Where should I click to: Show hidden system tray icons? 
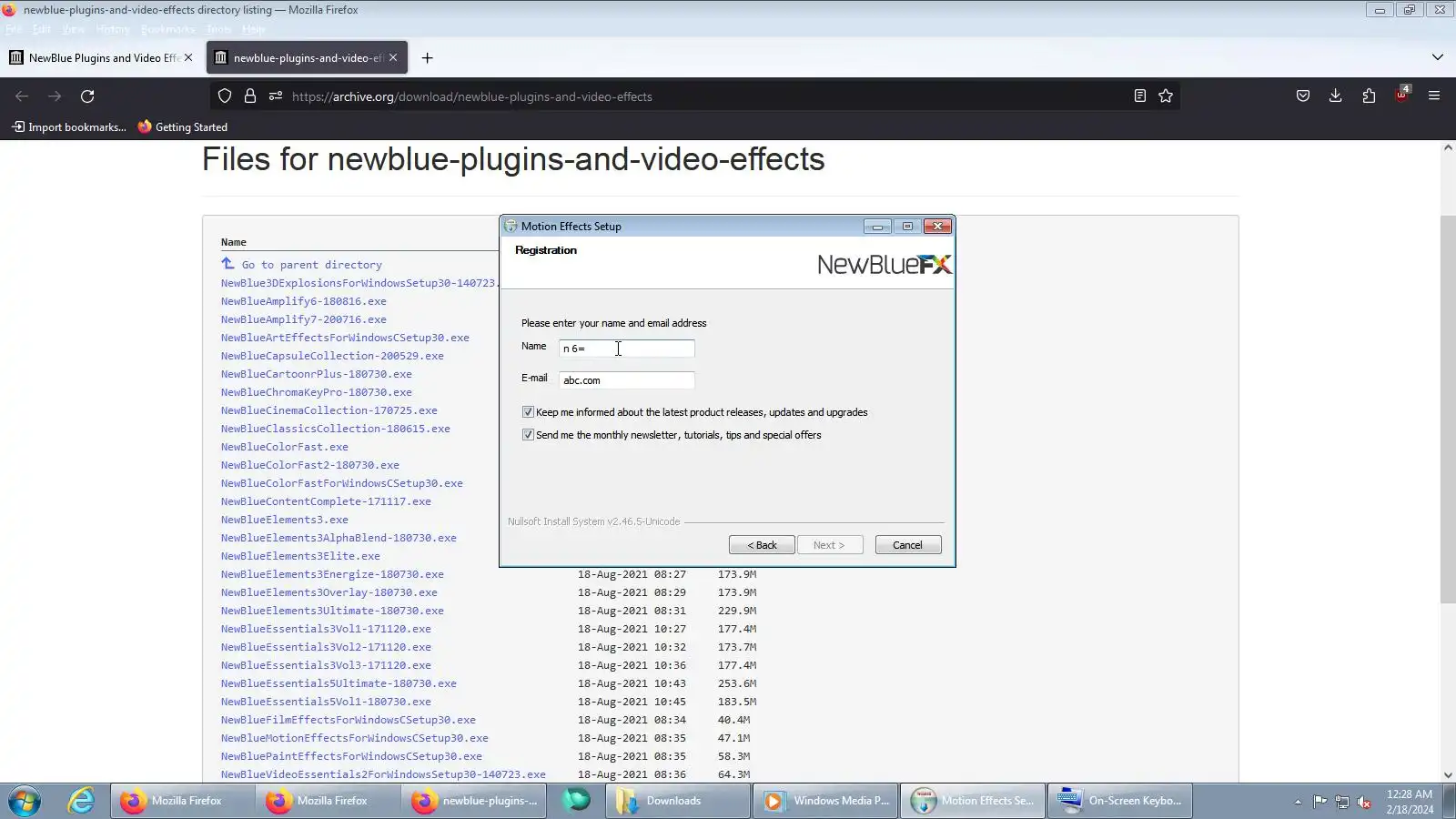pyautogui.click(x=1298, y=802)
